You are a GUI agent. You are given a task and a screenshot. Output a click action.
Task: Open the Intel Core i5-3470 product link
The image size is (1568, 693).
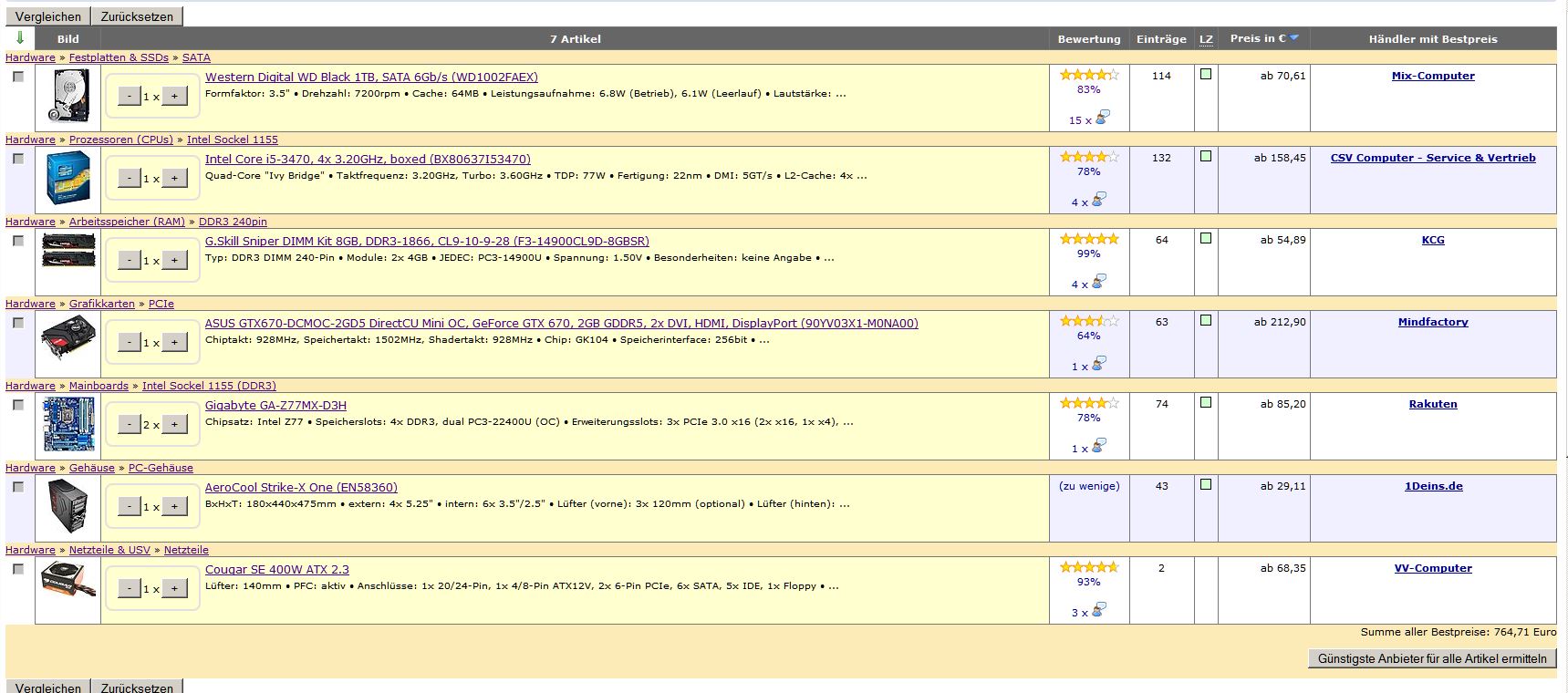tap(368, 160)
